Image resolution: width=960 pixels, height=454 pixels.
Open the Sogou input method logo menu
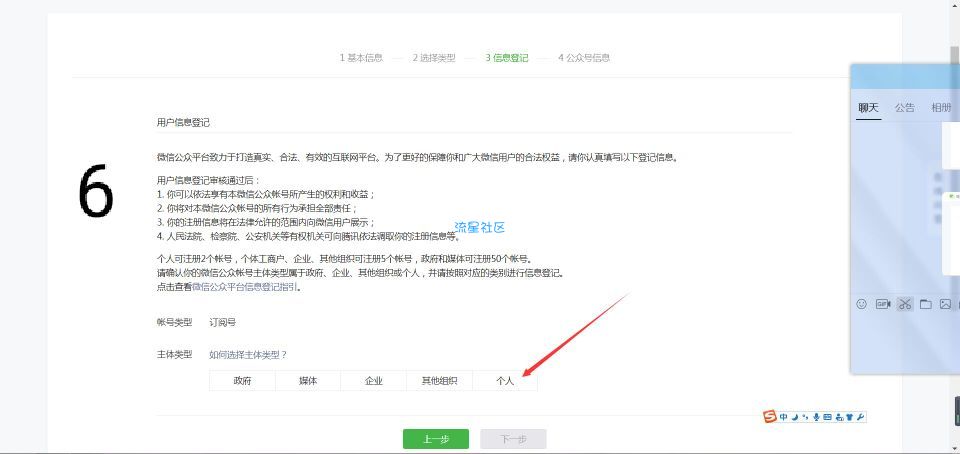770,417
